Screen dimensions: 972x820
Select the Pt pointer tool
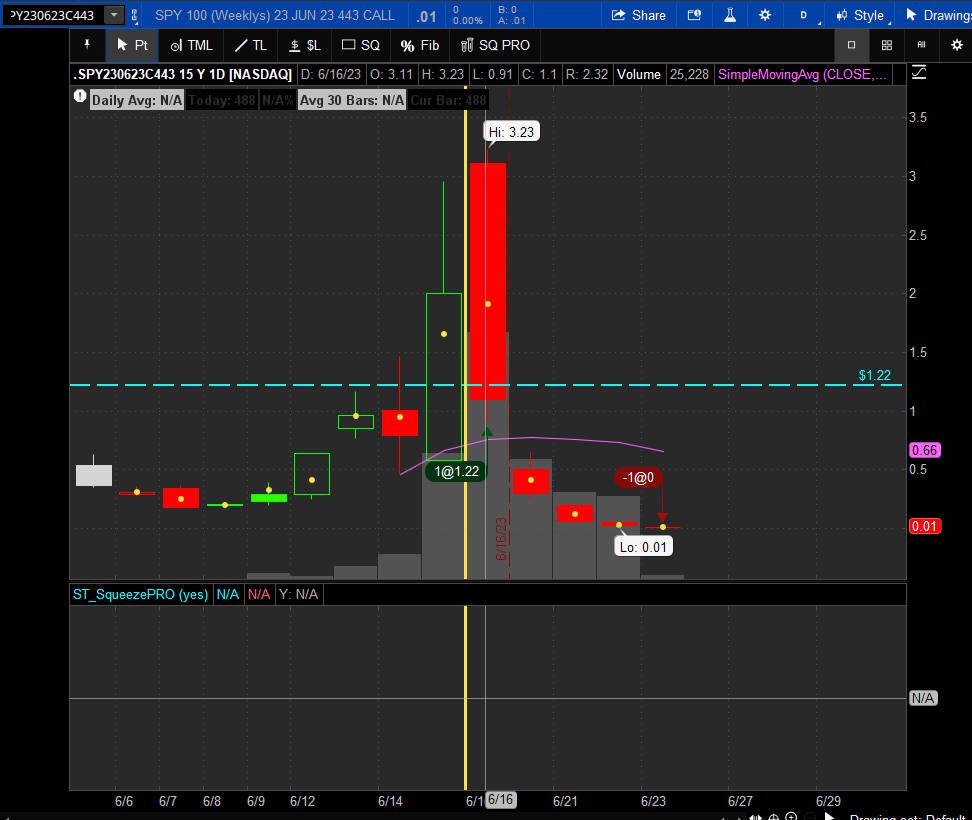tap(132, 45)
